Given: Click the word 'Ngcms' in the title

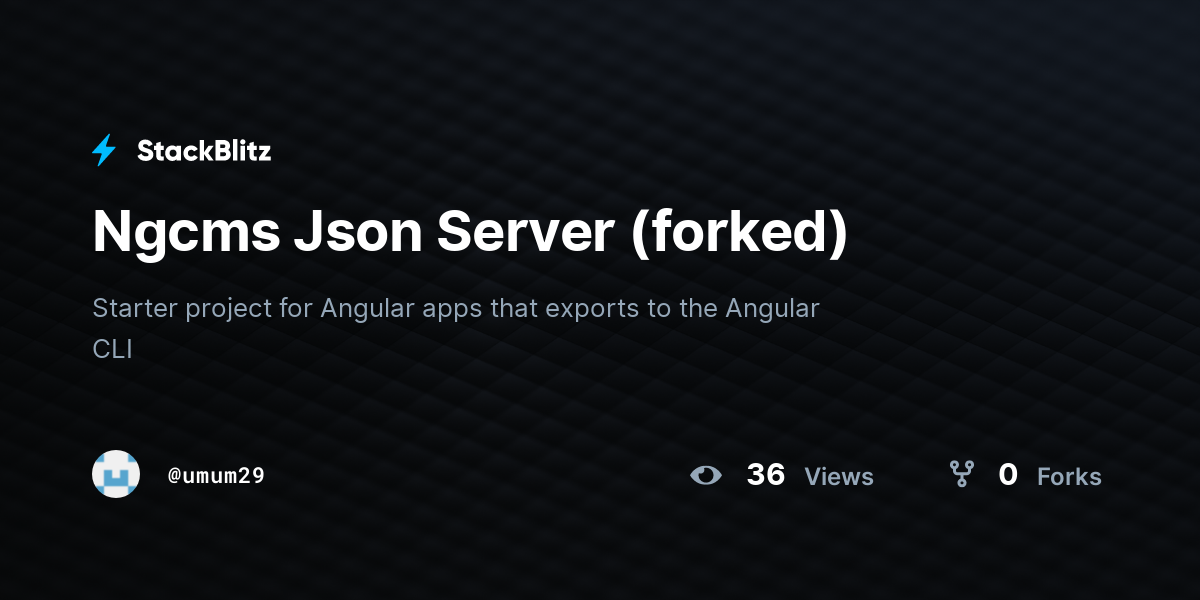Looking at the screenshot, I should pos(183,232).
